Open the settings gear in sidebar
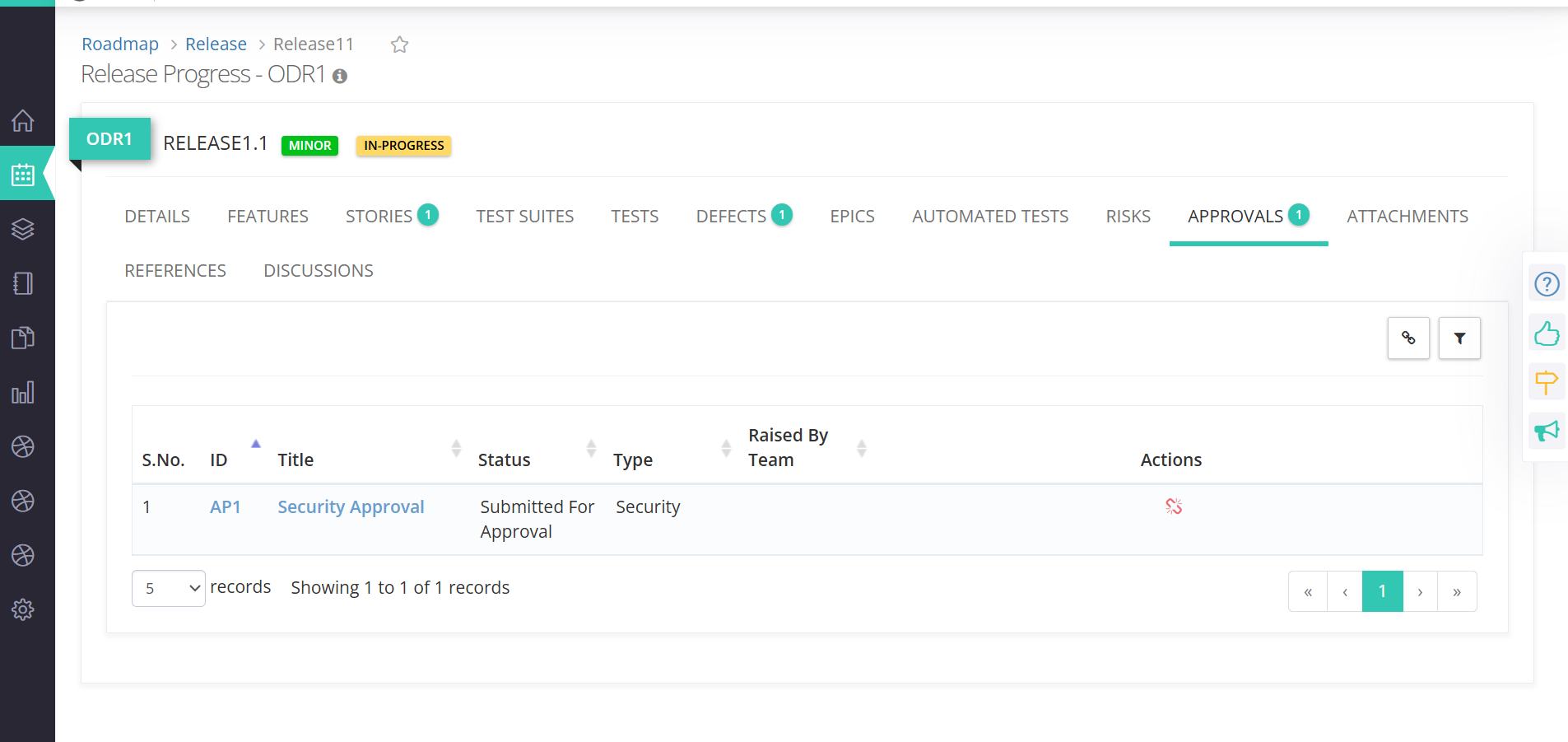This screenshot has height=742, width=1568. [x=23, y=609]
